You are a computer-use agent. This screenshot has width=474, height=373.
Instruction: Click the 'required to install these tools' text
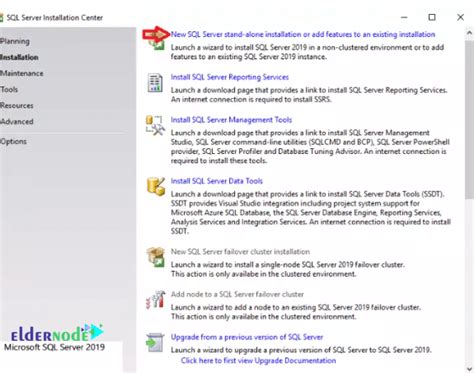click(x=219, y=161)
